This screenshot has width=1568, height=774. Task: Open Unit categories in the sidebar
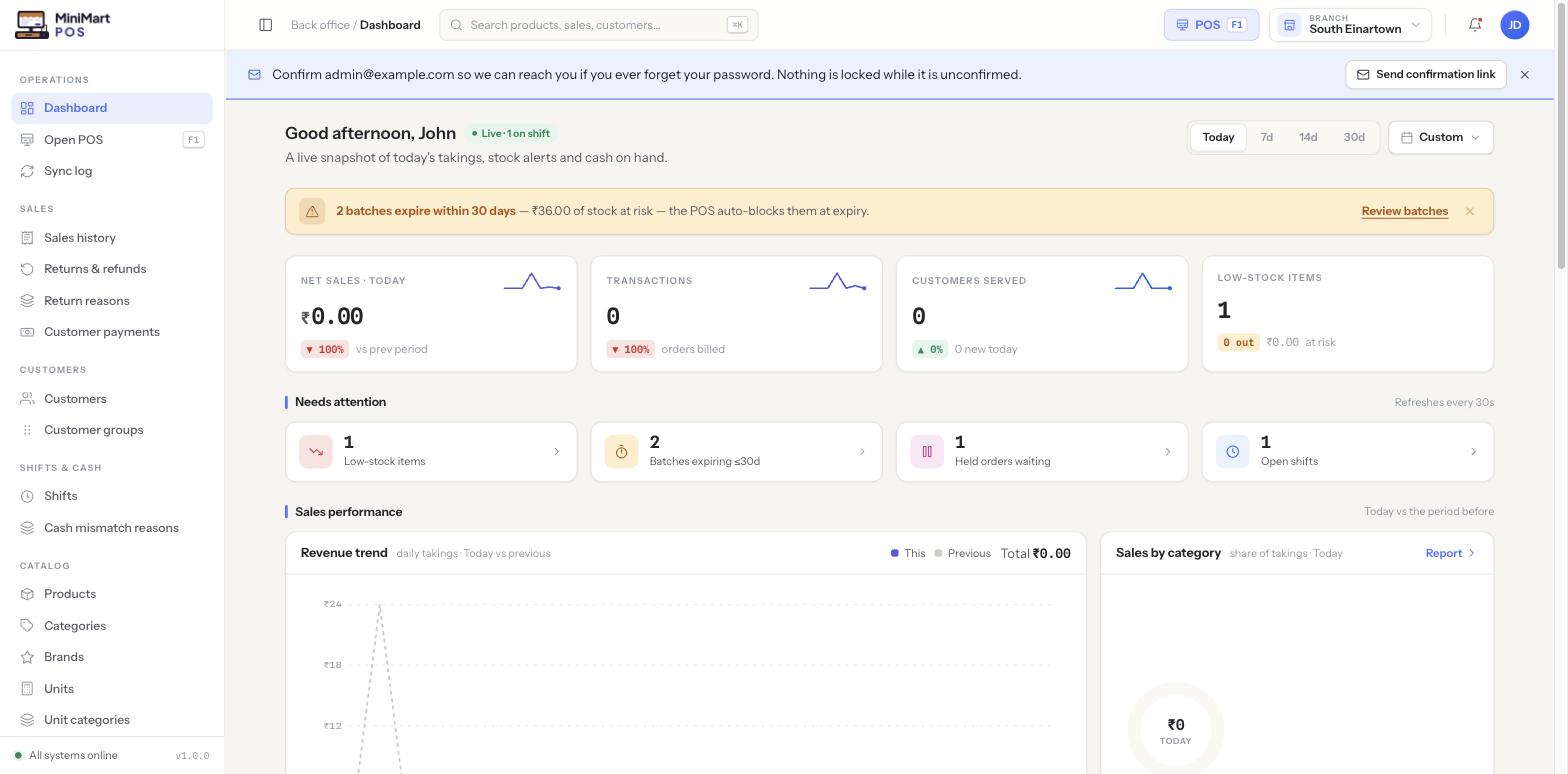point(112,720)
